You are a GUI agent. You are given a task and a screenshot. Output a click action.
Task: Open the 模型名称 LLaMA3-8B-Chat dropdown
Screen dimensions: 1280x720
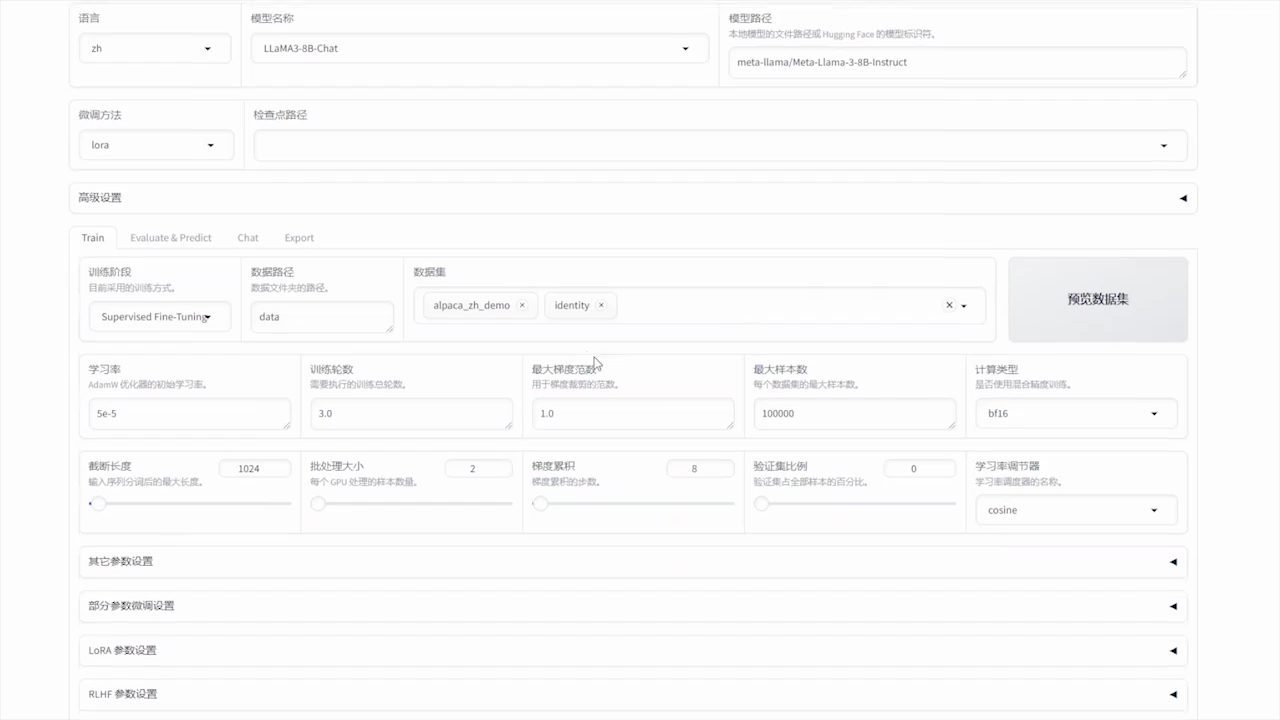click(480, 48)
